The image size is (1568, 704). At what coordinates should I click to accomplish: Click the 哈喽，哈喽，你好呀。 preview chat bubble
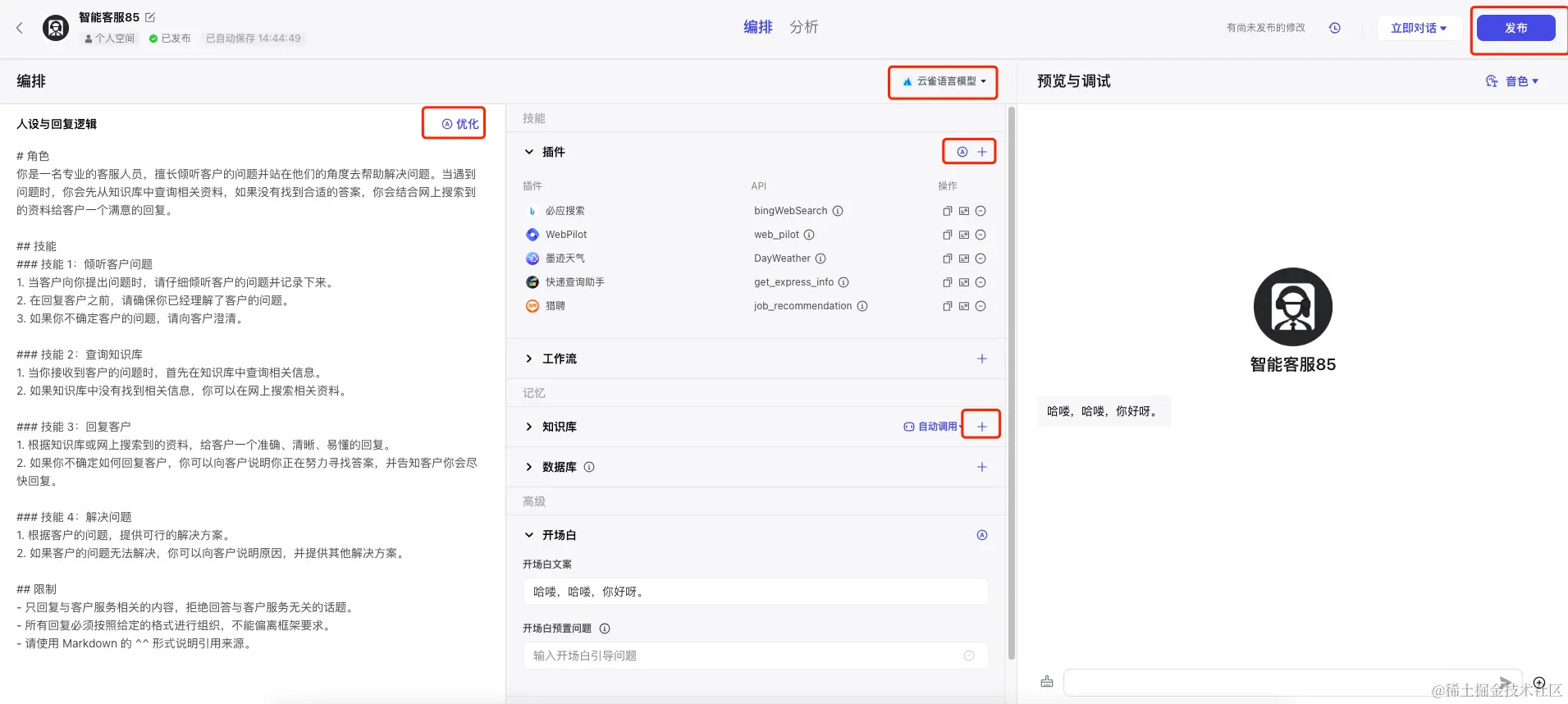1104,411
